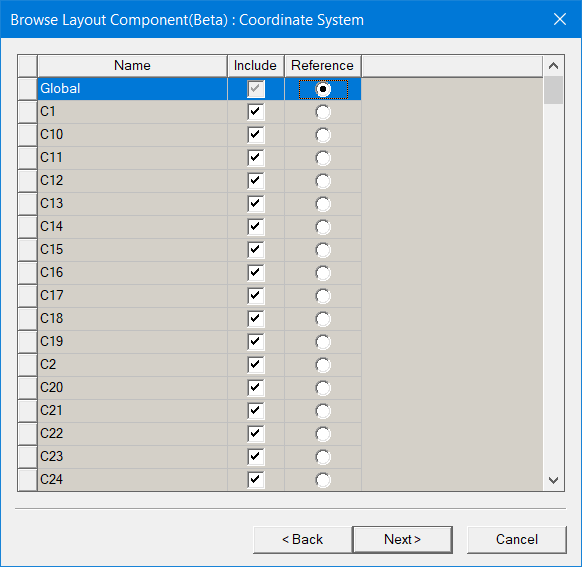Go back with the Back button
This screenshot has height=567, width=582.
coord(303,539)
